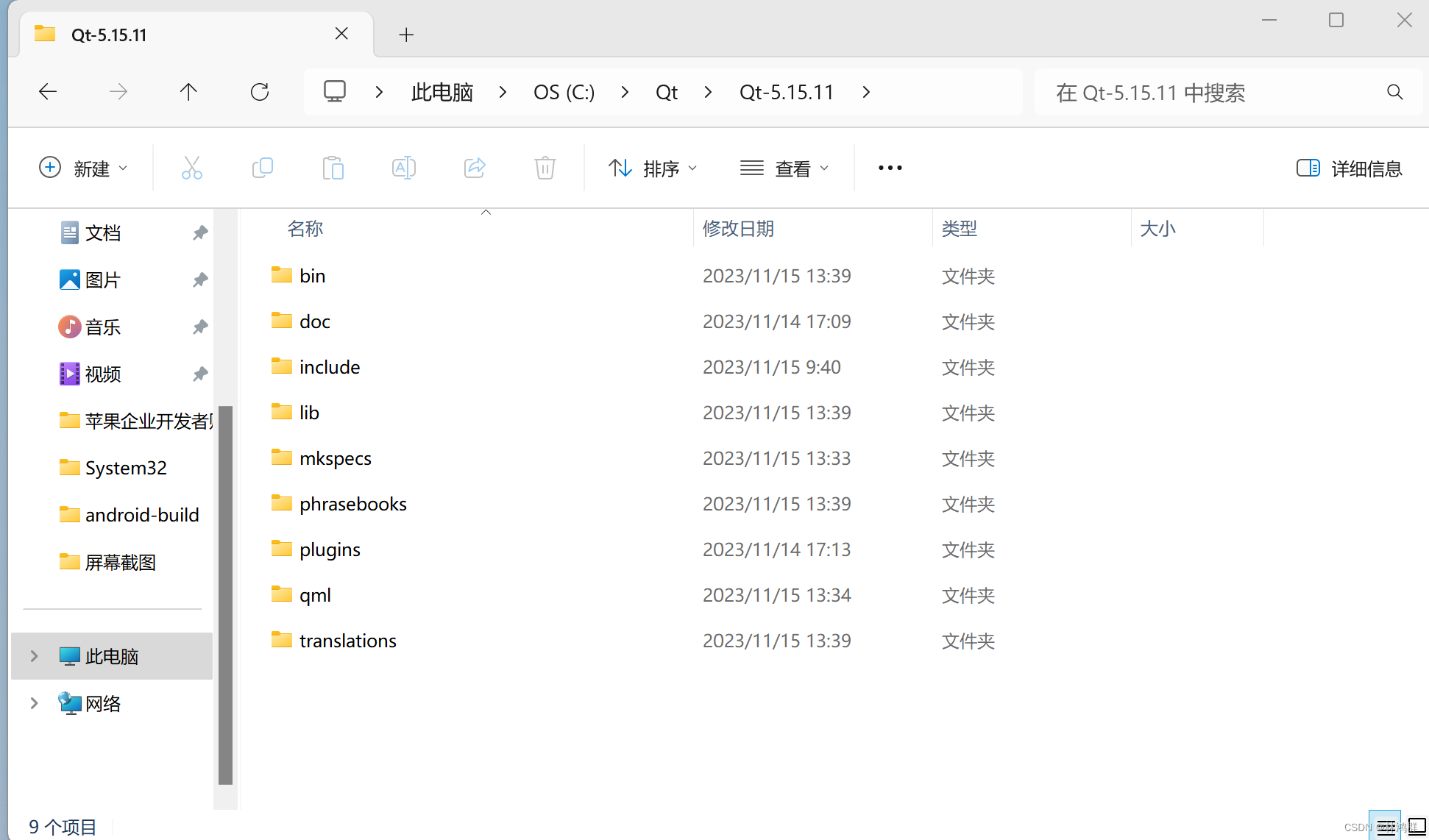Image resolution: width=1429 pixels, height=840 pixels.
Task: Toggle the 详细信息 details pane
Action: (1349, 168)
